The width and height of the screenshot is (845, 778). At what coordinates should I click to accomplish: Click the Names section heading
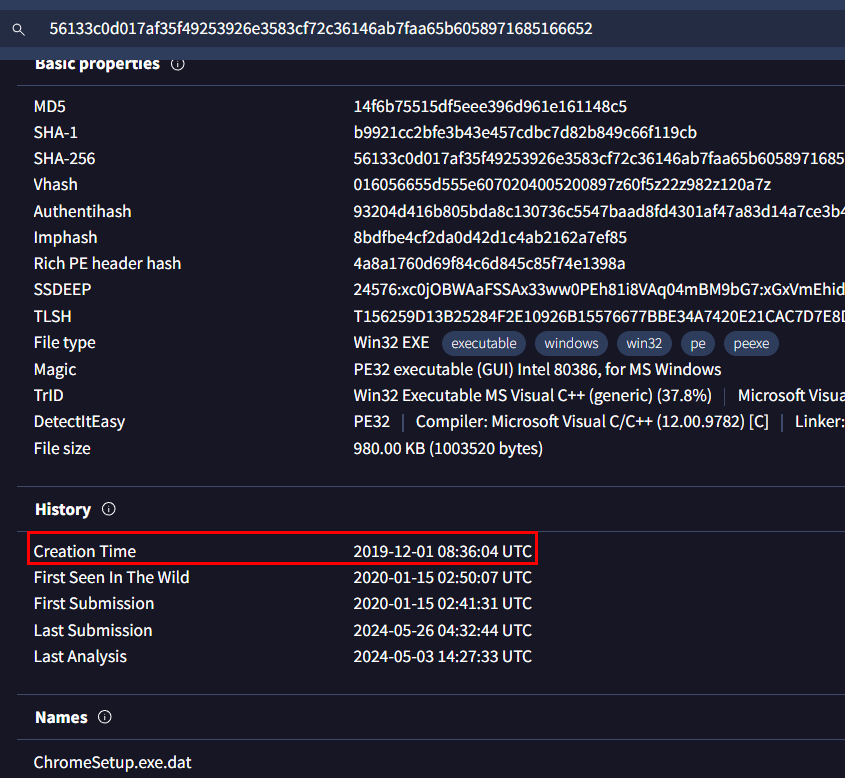coord(61,717)
